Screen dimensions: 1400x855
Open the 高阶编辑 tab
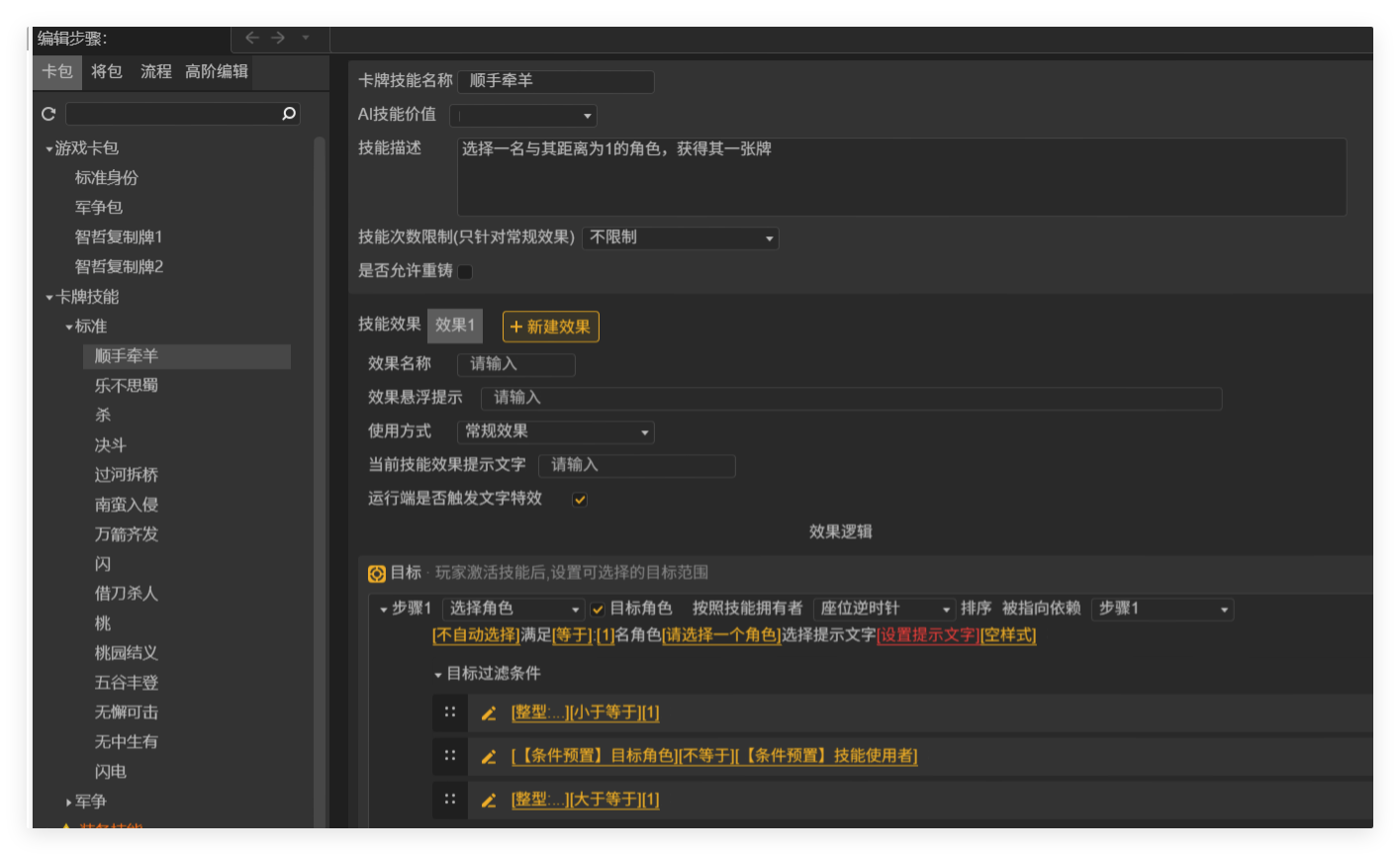pyautogui.click(x=215, y=71)
